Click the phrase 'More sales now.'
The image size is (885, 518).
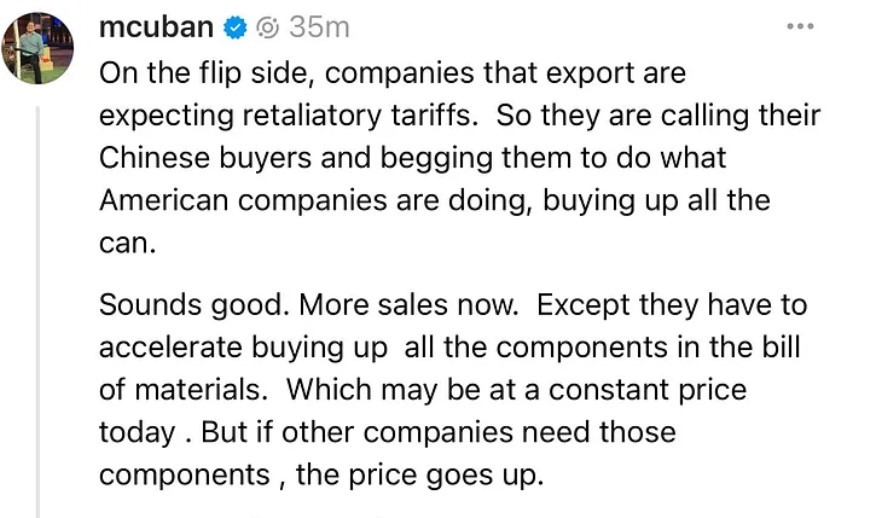click(x=408, y=305)
